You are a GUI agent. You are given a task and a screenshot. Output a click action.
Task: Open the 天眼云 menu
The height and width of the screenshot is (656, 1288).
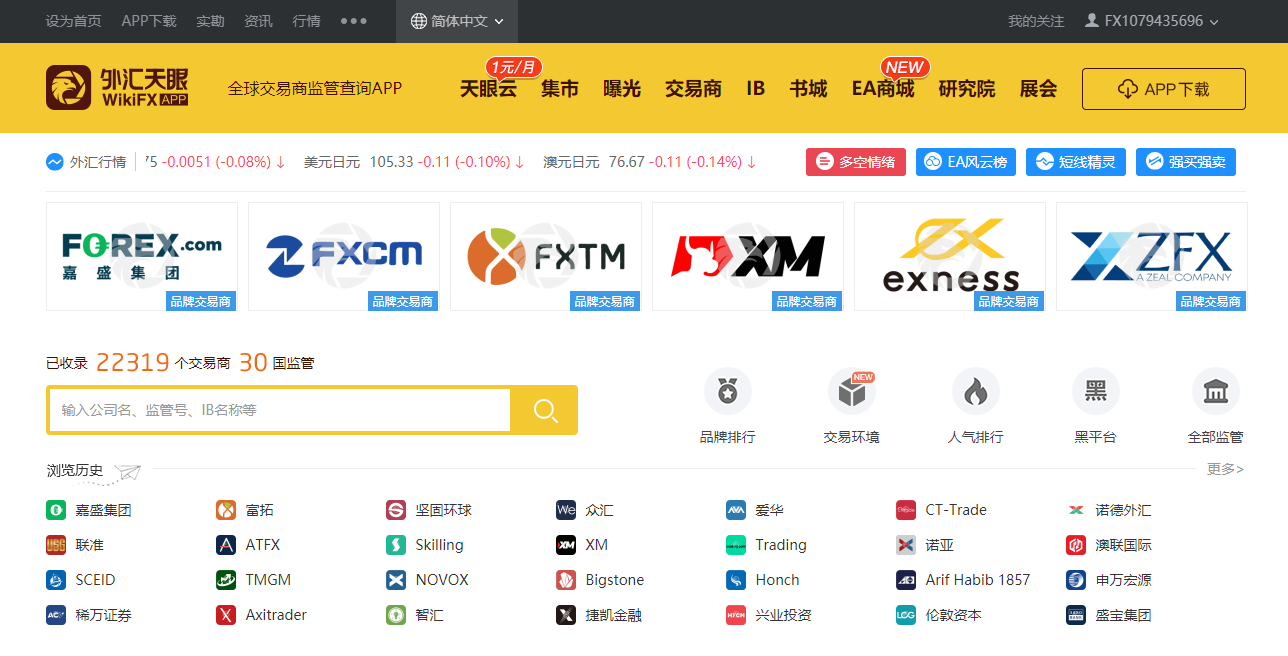(488, 89)
